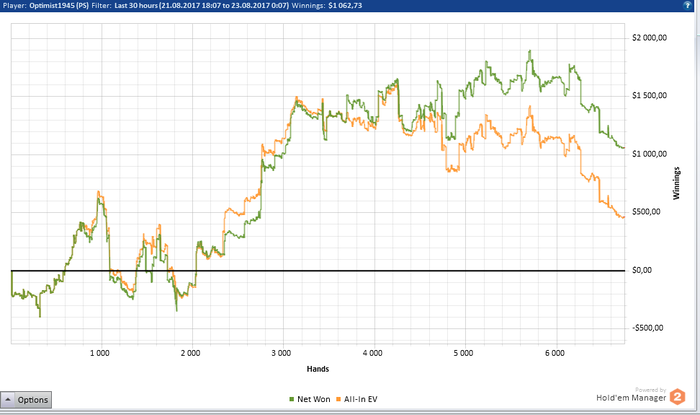Click the All-In EV legend label
700x415 pixels.
361,399
